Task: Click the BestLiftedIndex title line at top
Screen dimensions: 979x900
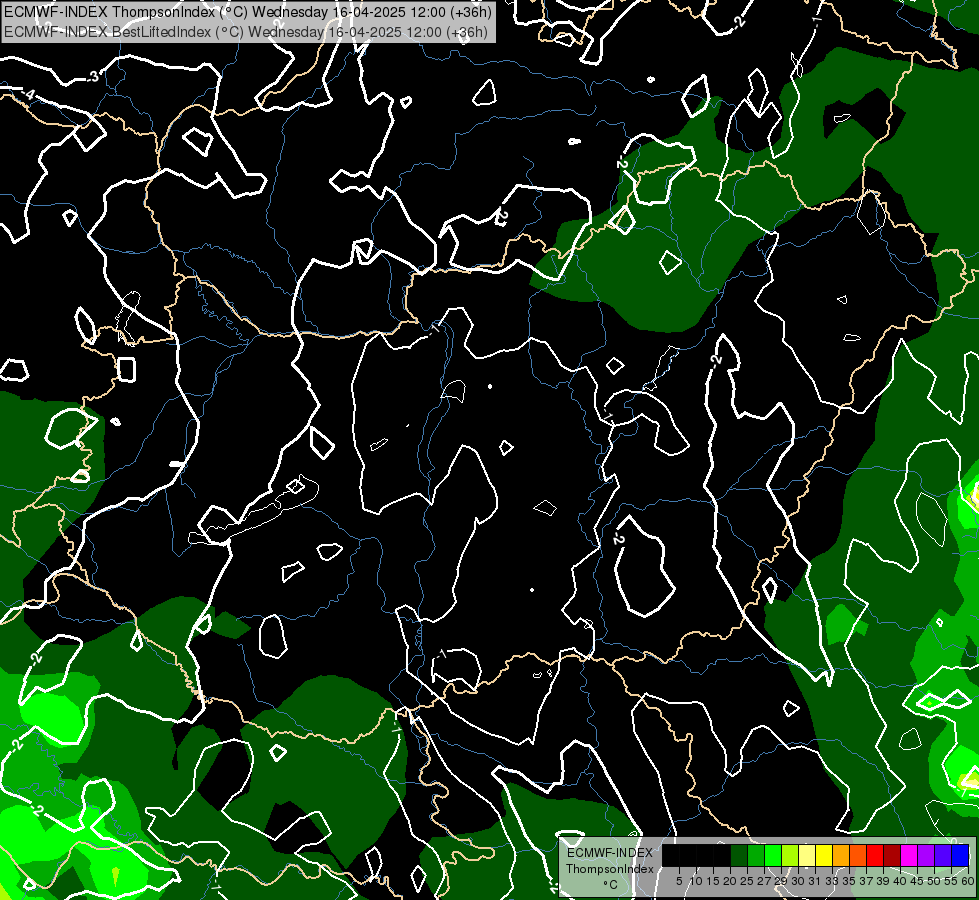Action: pyautogui.click(x=245, y=32)
